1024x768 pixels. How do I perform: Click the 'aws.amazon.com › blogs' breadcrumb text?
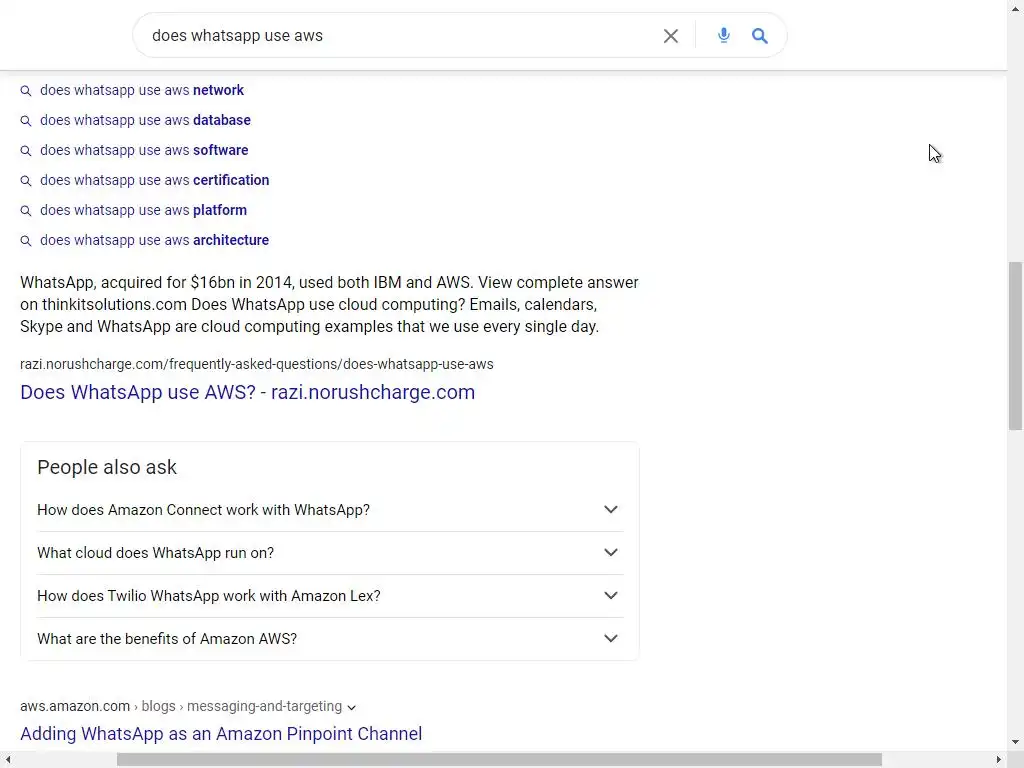[98, 706]
